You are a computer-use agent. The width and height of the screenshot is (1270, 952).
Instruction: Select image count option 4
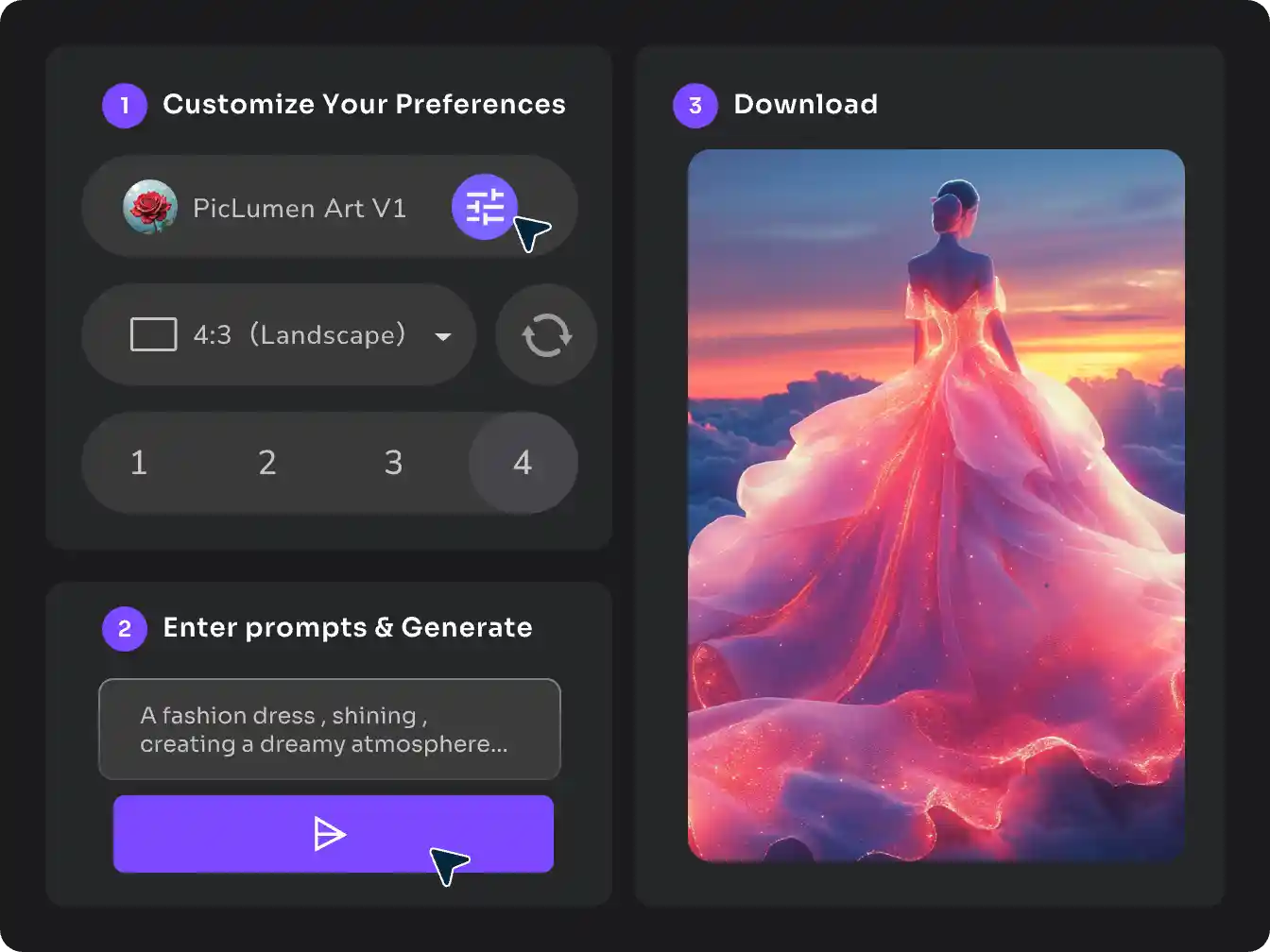[x=523, y=463]
